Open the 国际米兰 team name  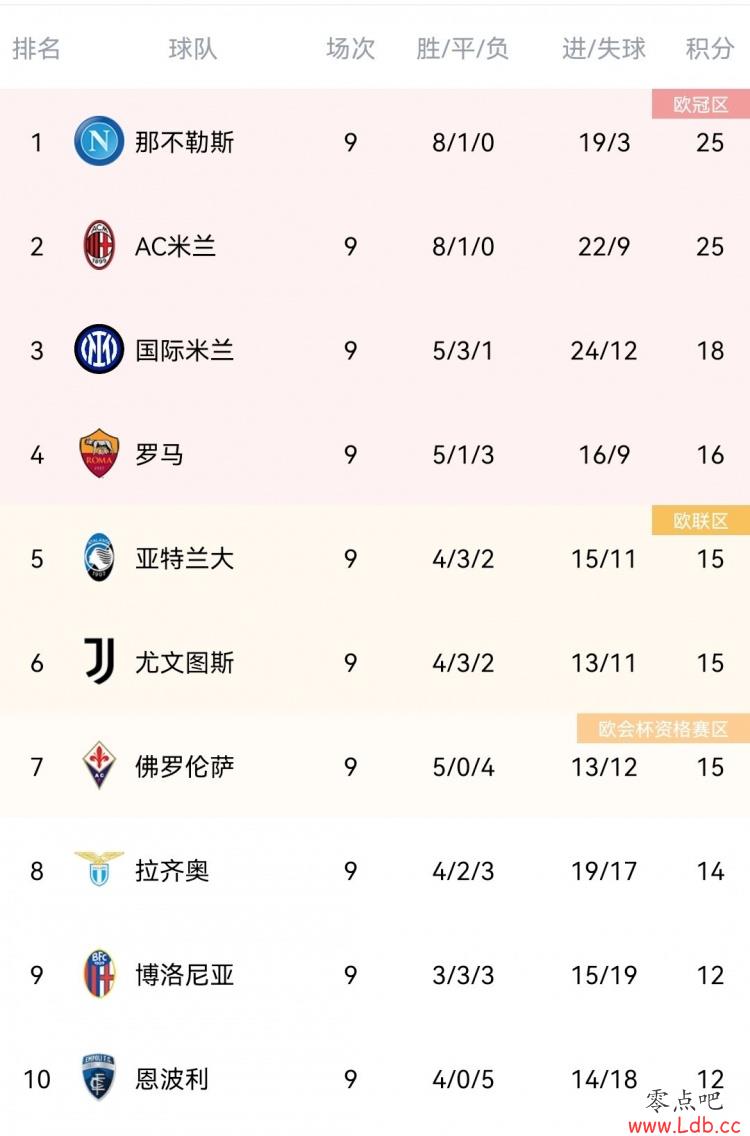(x=185, y=350)
